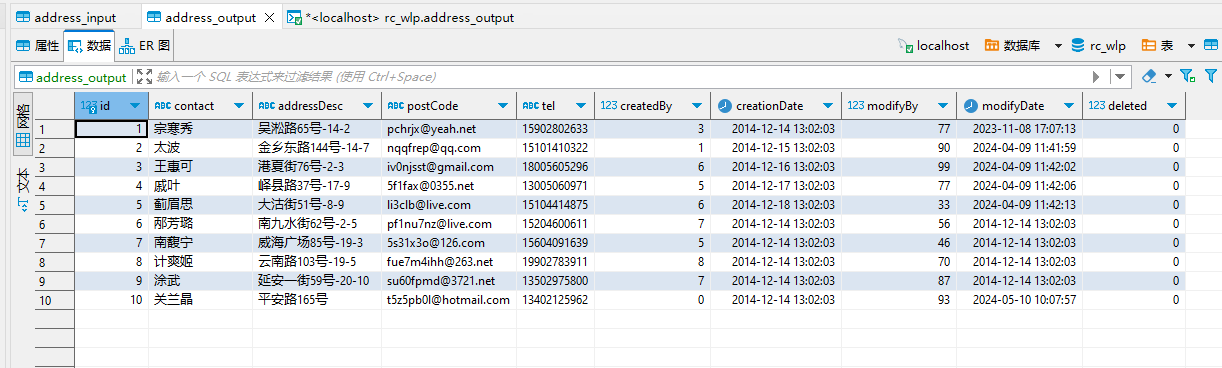Open the ER 图 diagram subtab
Viewport: 1222px width, 368px height.
145,46
